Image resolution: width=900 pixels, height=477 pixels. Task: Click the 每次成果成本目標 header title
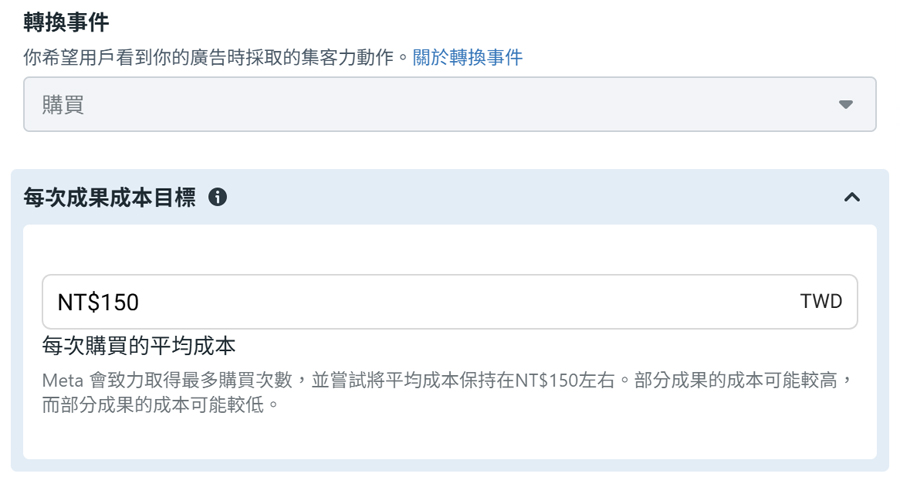[x=110, y=197]
